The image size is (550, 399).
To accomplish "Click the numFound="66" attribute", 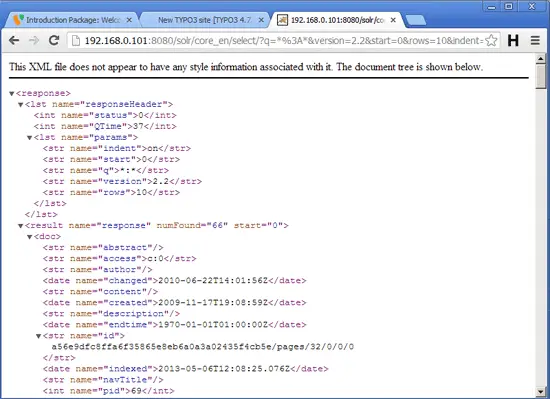I will 192,225.
